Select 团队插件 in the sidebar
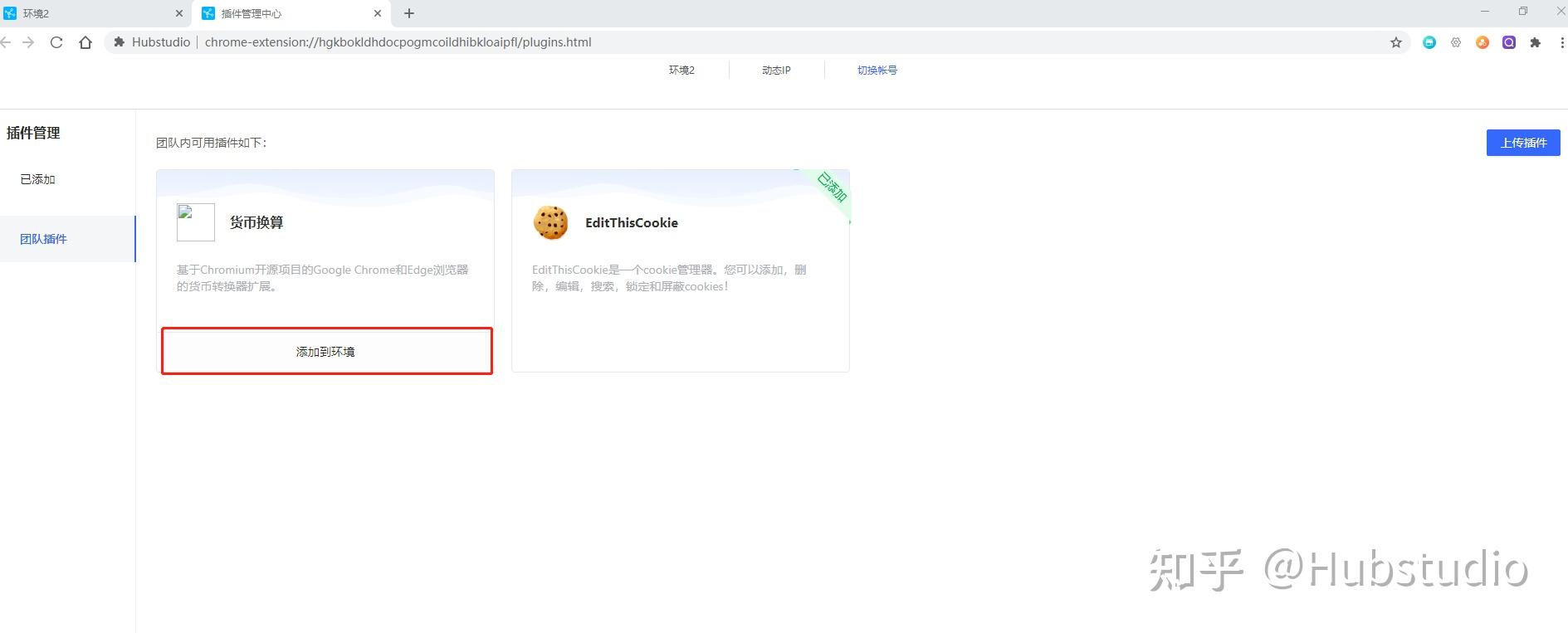 pos(44,239)
